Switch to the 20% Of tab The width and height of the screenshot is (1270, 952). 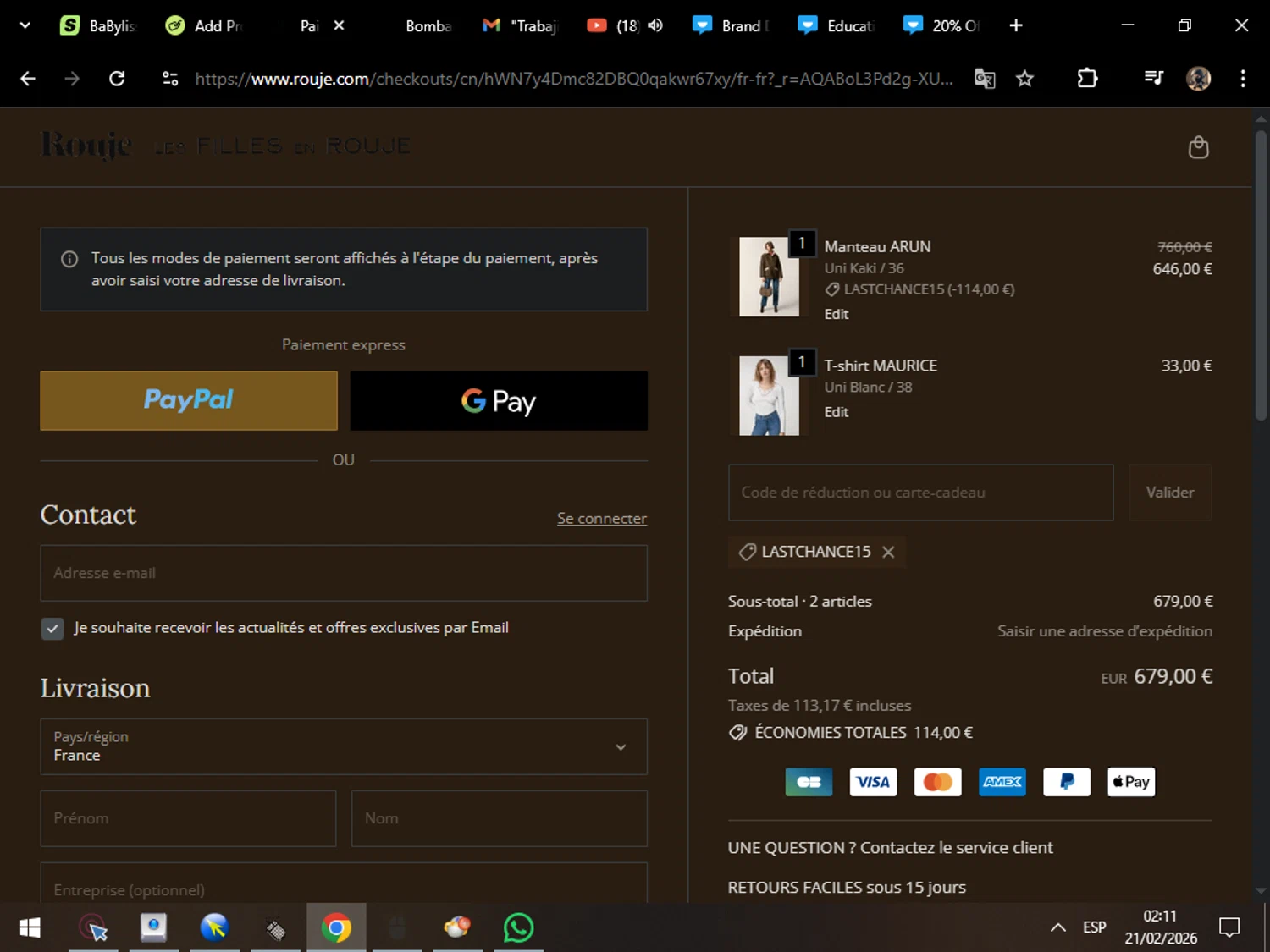pos(941,25)
